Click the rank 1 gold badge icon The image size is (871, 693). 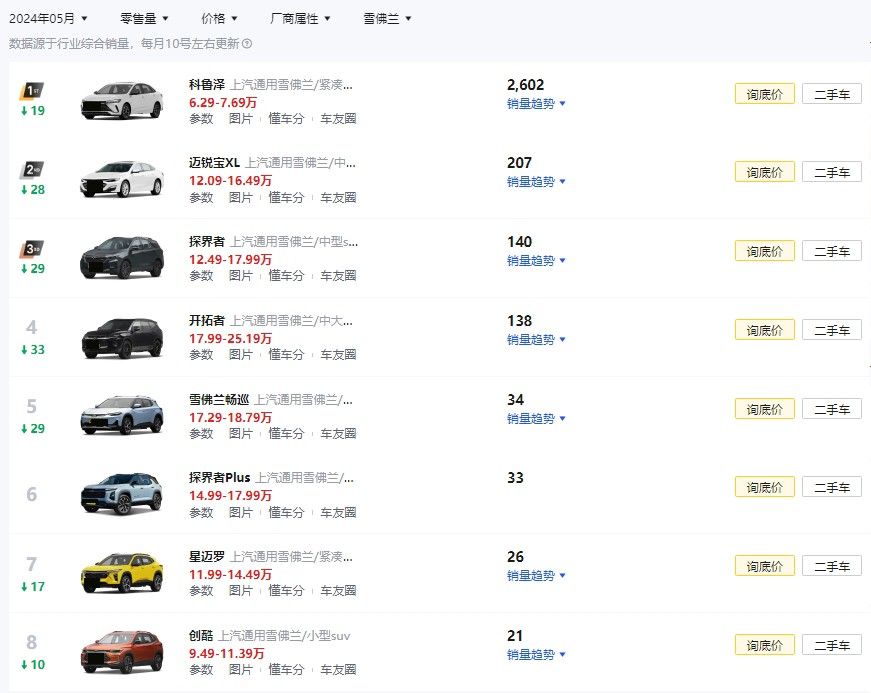(x=31, y=90)
